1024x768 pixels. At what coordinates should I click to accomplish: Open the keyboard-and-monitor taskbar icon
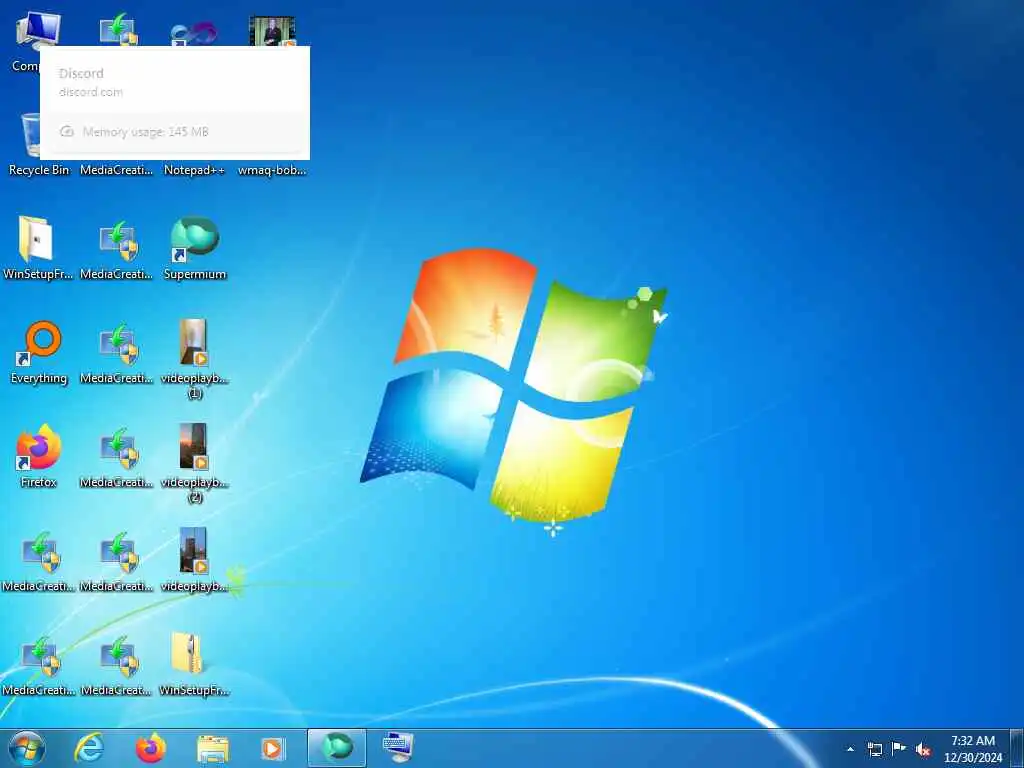[398, 748]
